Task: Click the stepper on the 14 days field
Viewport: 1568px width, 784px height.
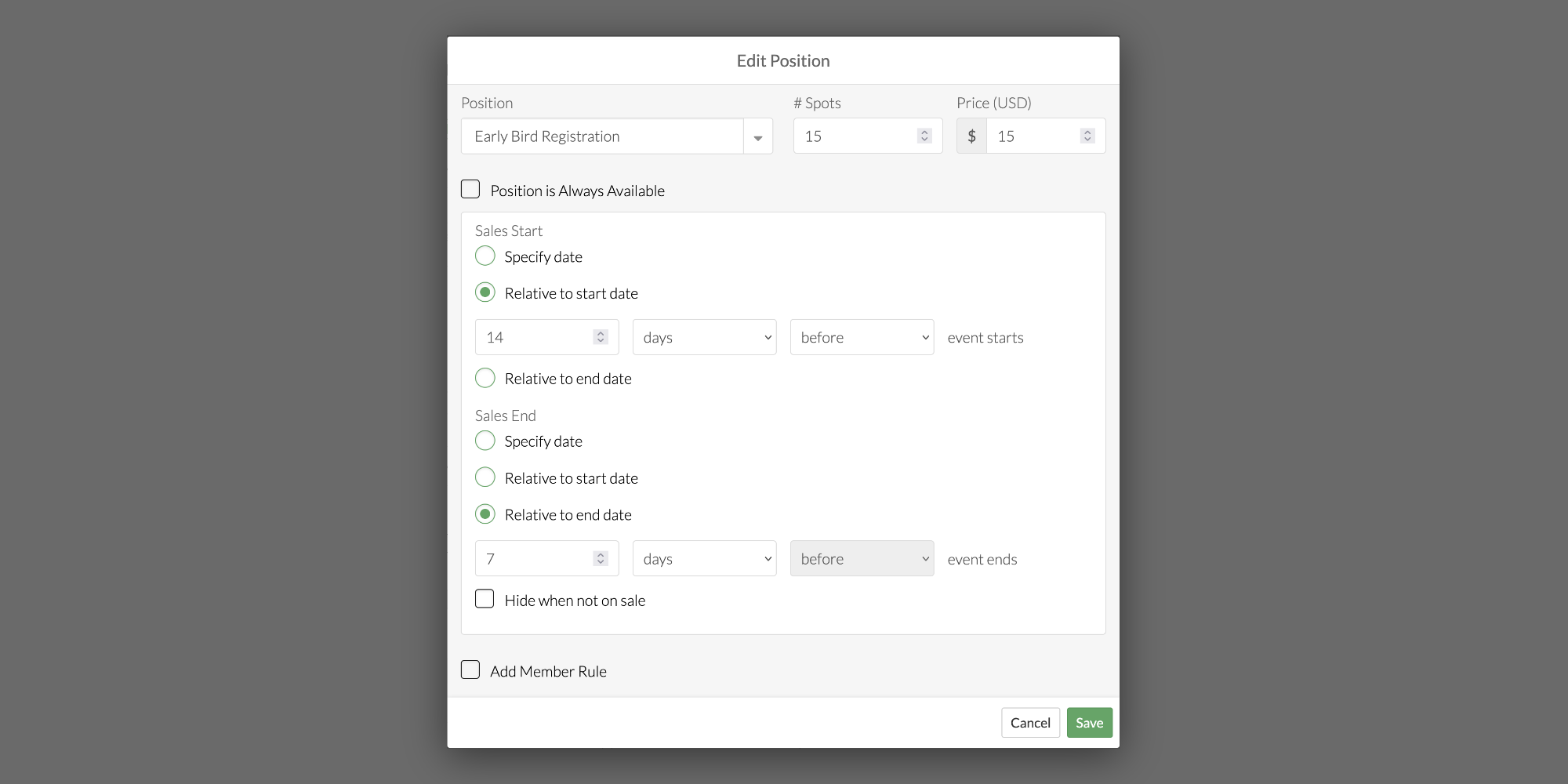Action: 601,337
